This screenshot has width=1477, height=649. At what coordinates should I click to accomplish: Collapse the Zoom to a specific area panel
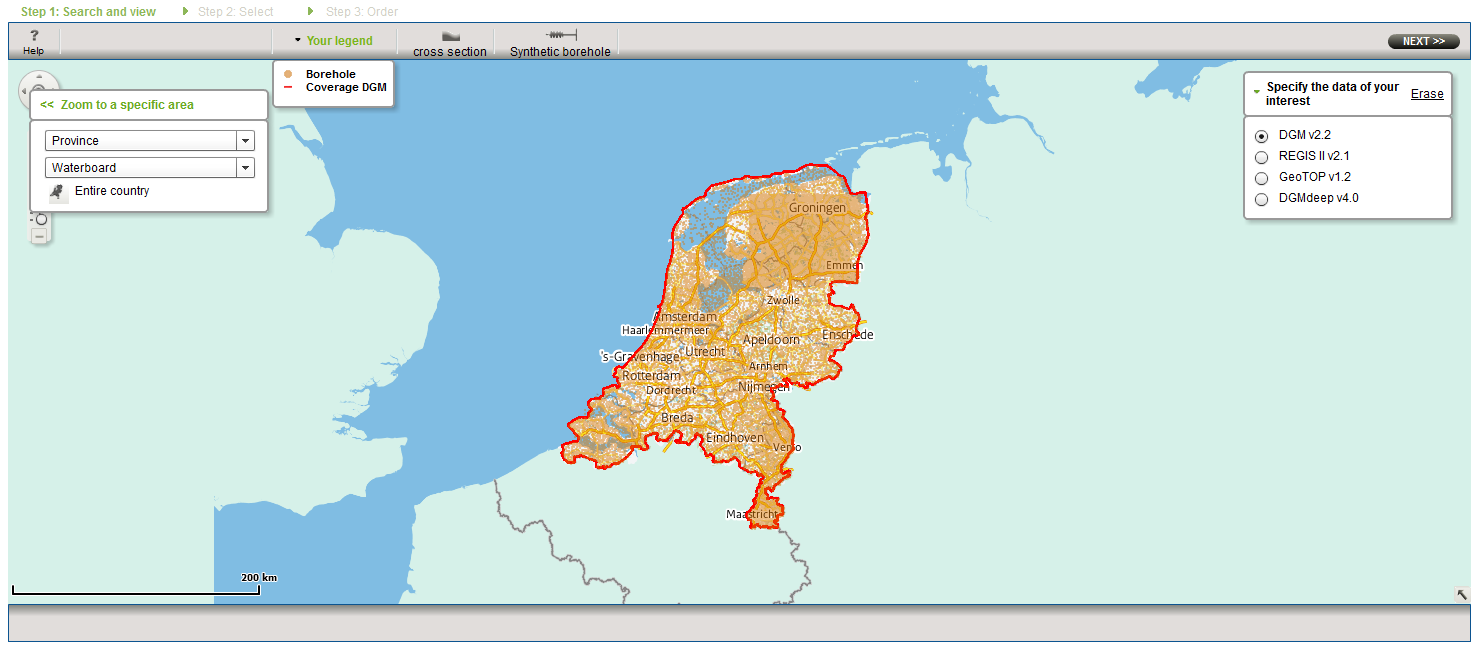click(x=47, y=105)
